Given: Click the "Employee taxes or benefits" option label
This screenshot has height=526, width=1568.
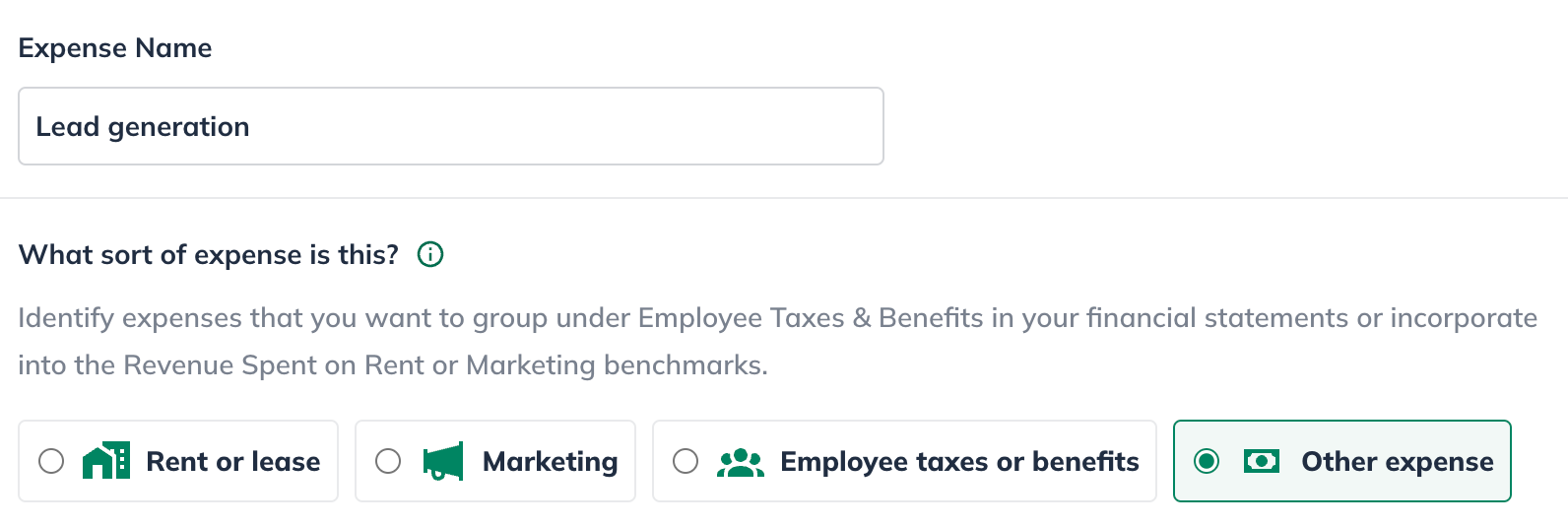Looking at the screenshot, I should point(959,462).
